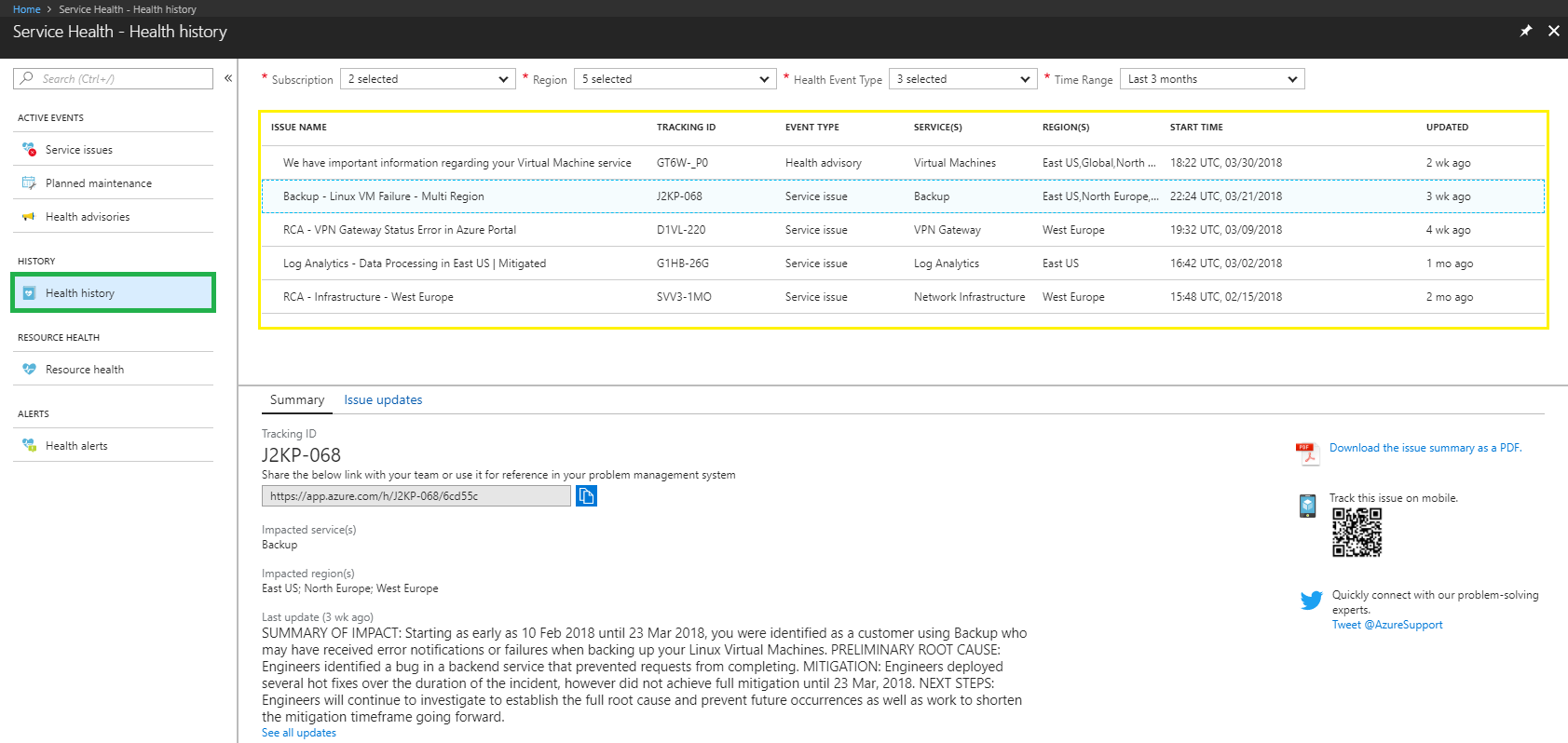Screen dimensions: 1568x743
Task: Click the mobile tracking QR code
Action: pyautogui.click(x=1357, y=533)
